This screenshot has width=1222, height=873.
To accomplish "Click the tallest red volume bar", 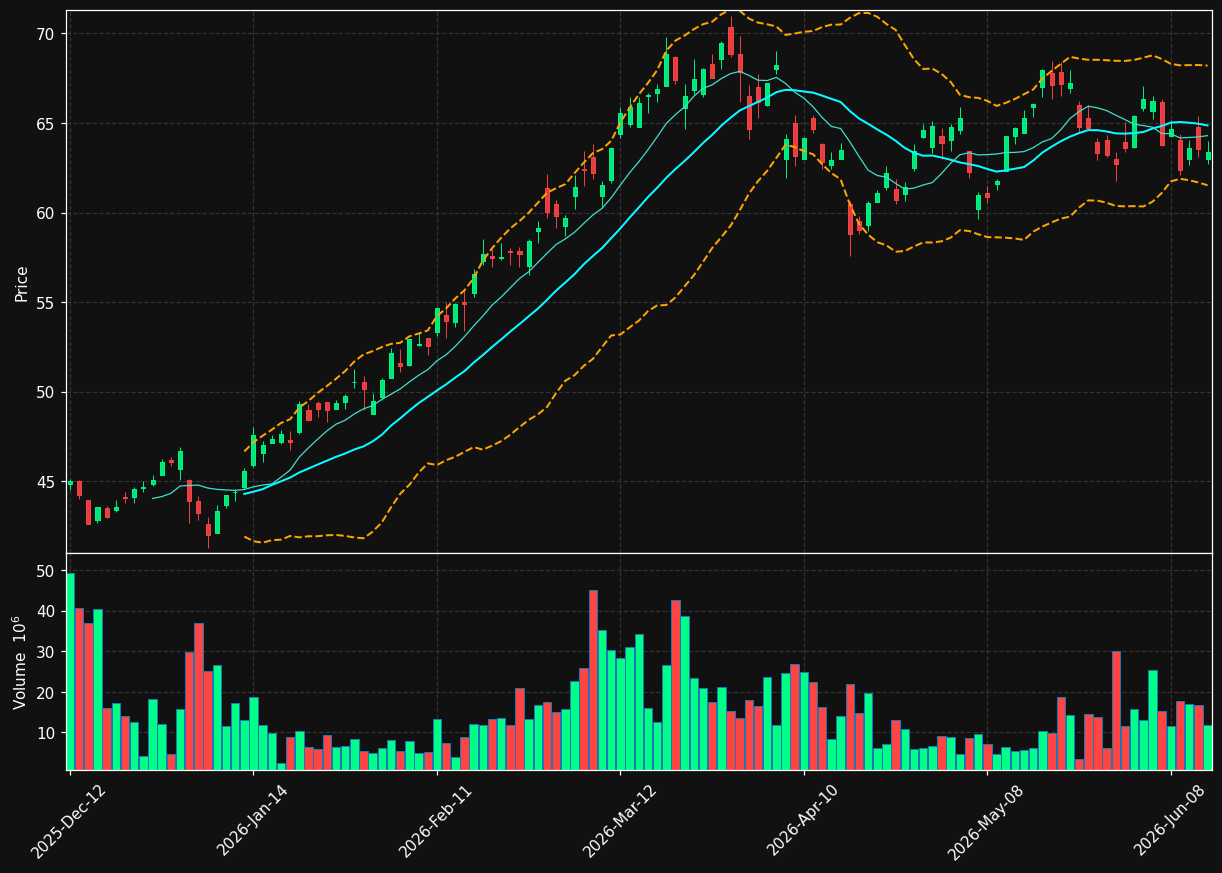I will [593, 680].
